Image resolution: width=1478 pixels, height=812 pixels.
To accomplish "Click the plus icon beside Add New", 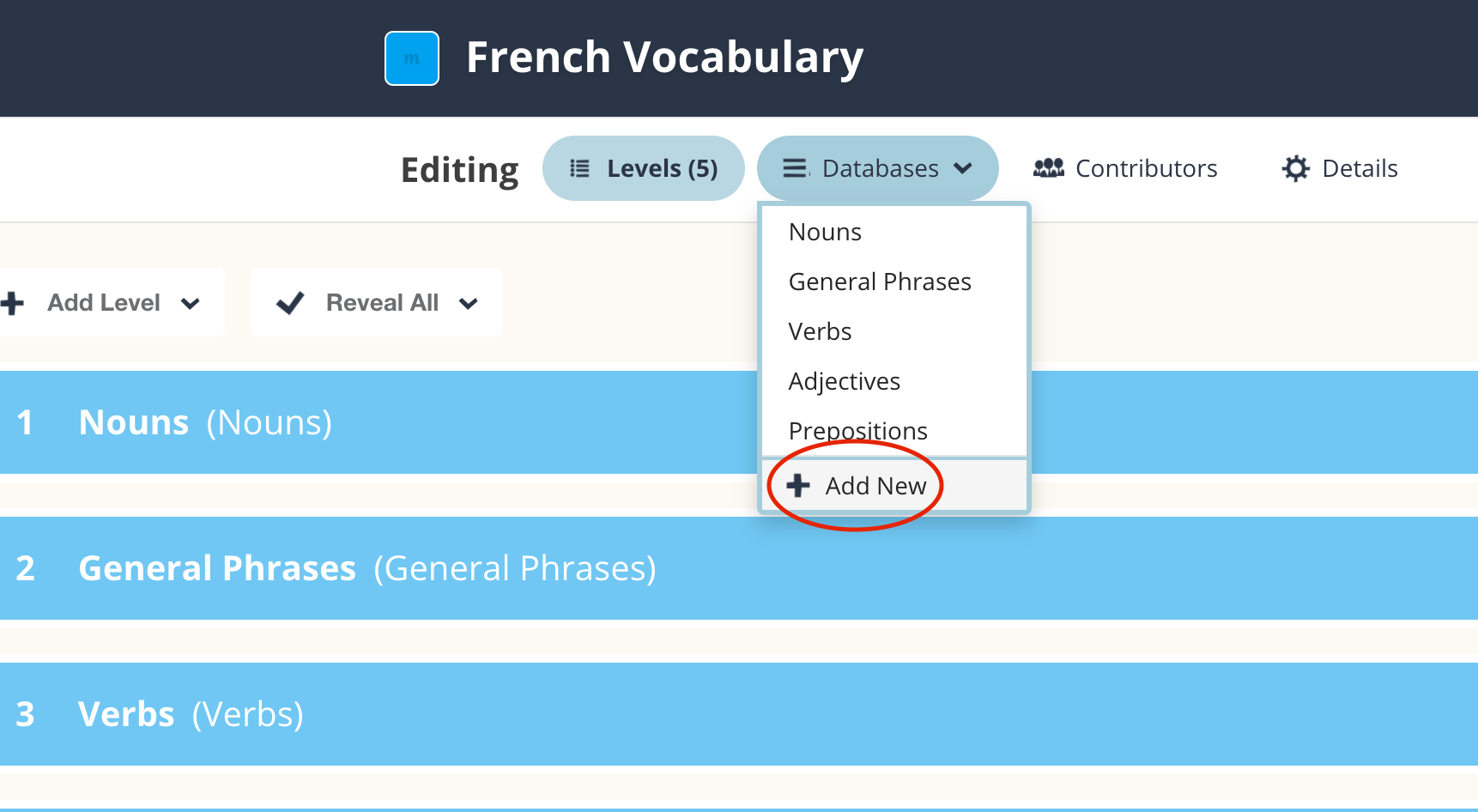I will point(798,486).
